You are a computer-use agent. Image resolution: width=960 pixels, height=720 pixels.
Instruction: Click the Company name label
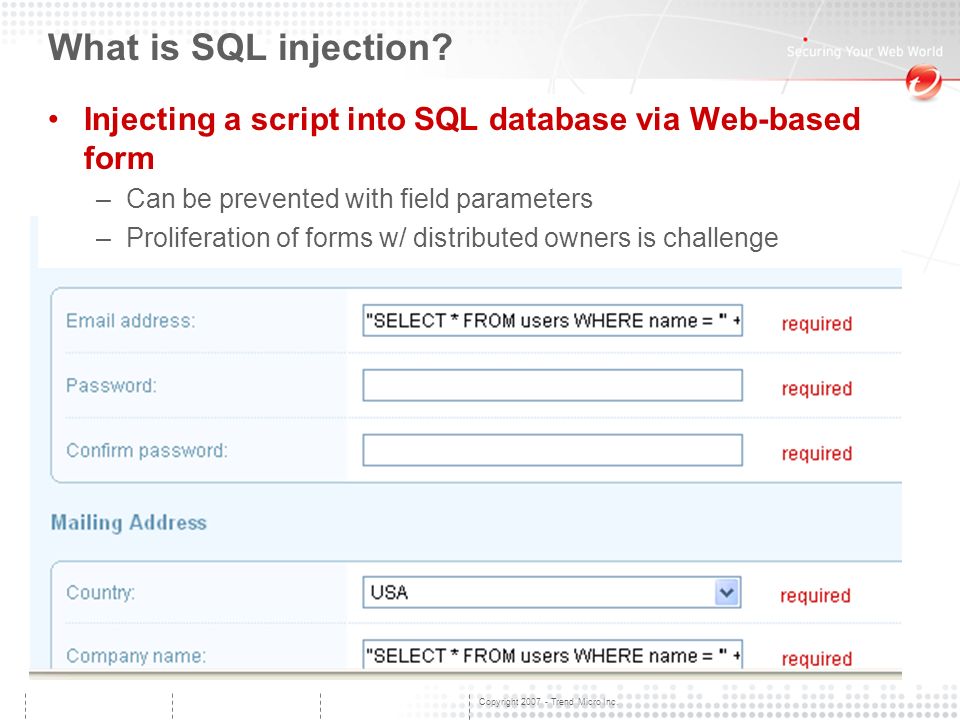click(x=136, y=656)
